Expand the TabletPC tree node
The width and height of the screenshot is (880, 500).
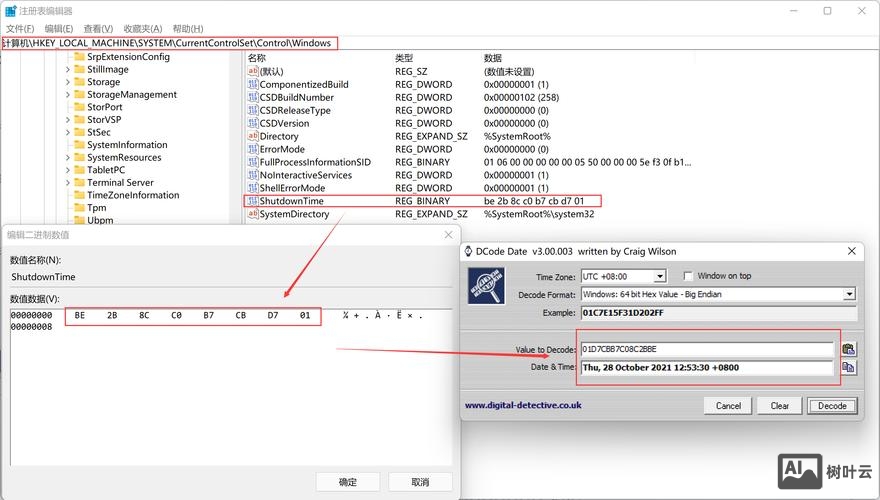[x=68, y=170]
